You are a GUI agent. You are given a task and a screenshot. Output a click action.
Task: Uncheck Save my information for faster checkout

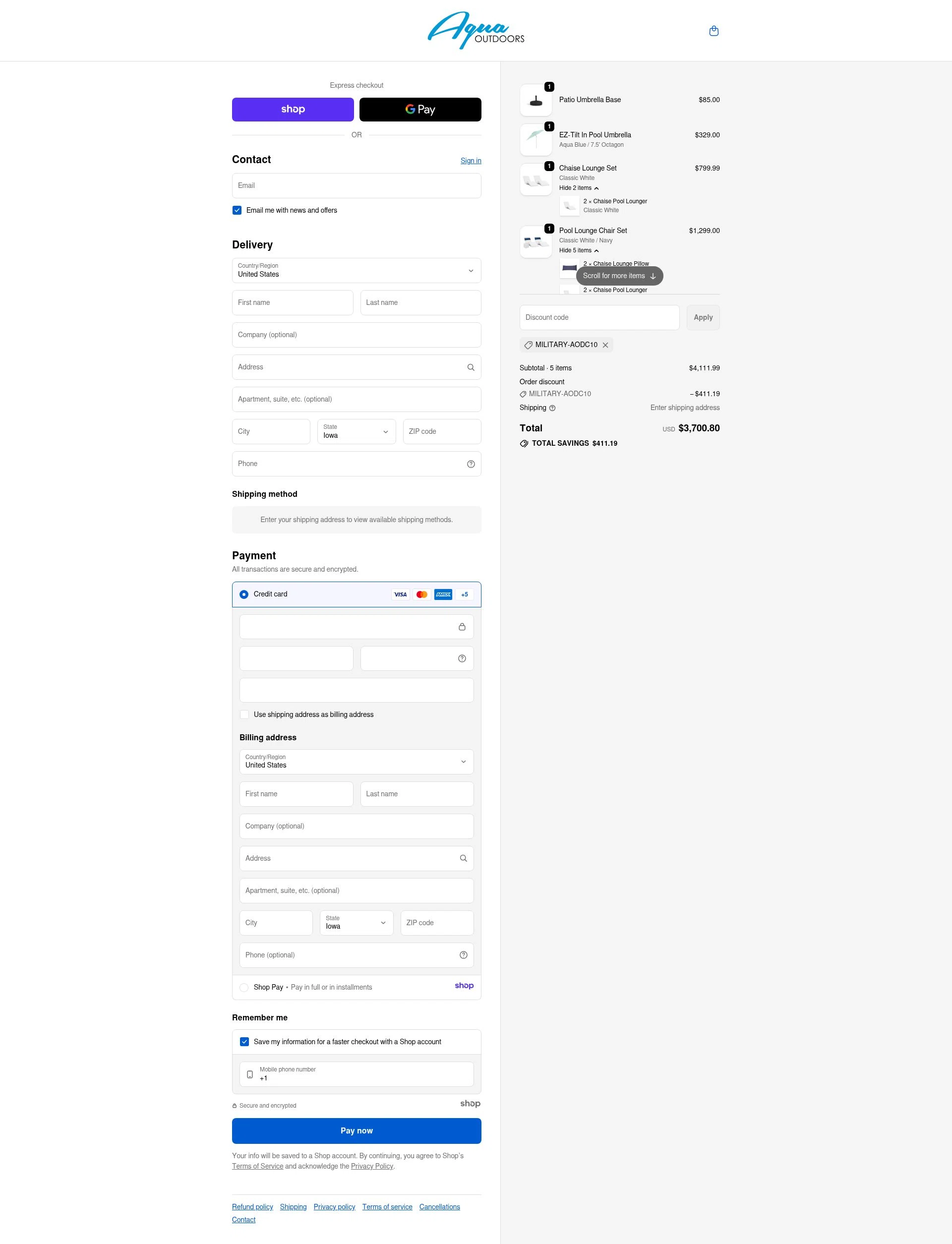pos(244,1041)
